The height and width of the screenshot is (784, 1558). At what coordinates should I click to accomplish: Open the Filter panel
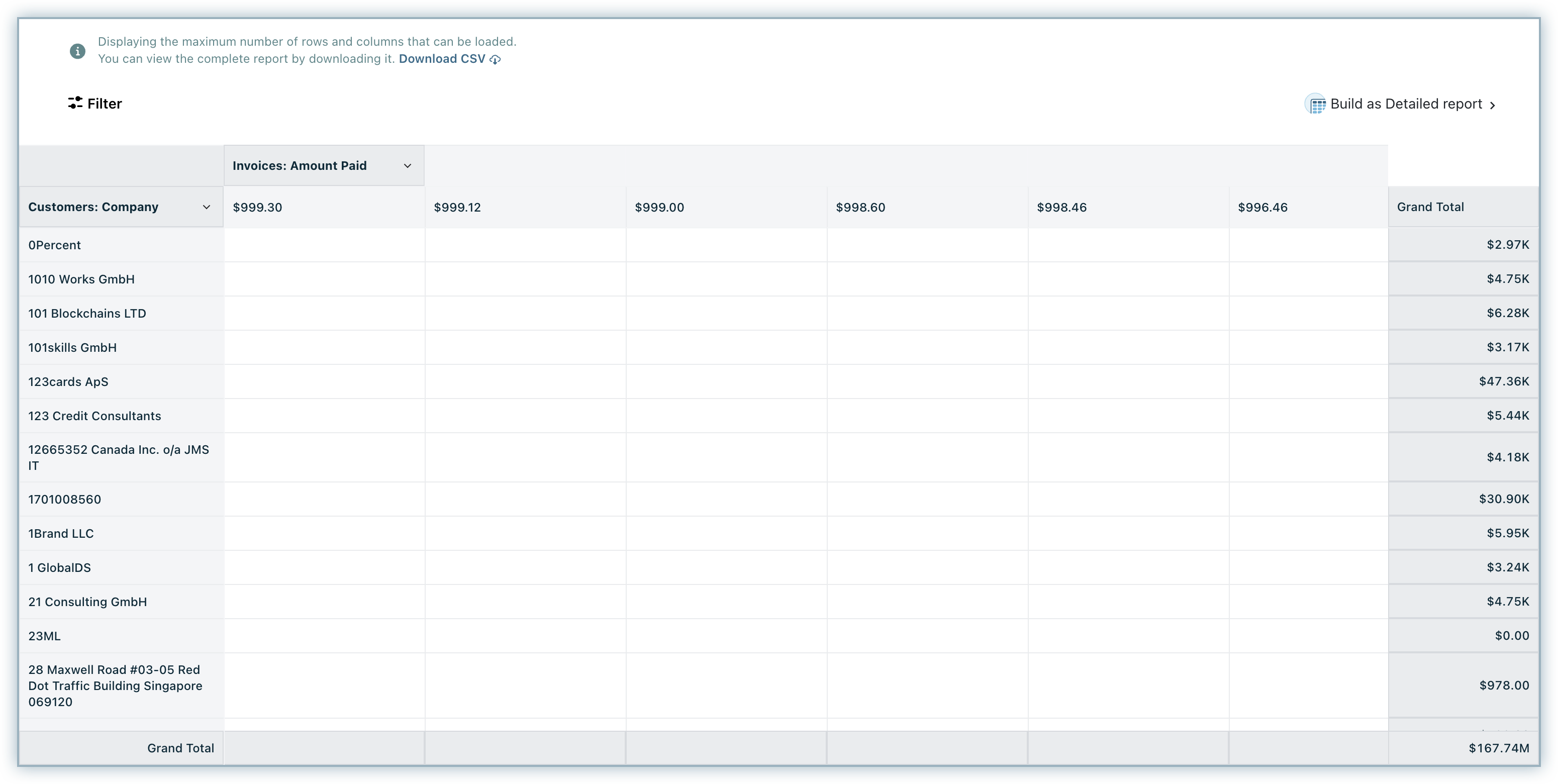[104, 104]
